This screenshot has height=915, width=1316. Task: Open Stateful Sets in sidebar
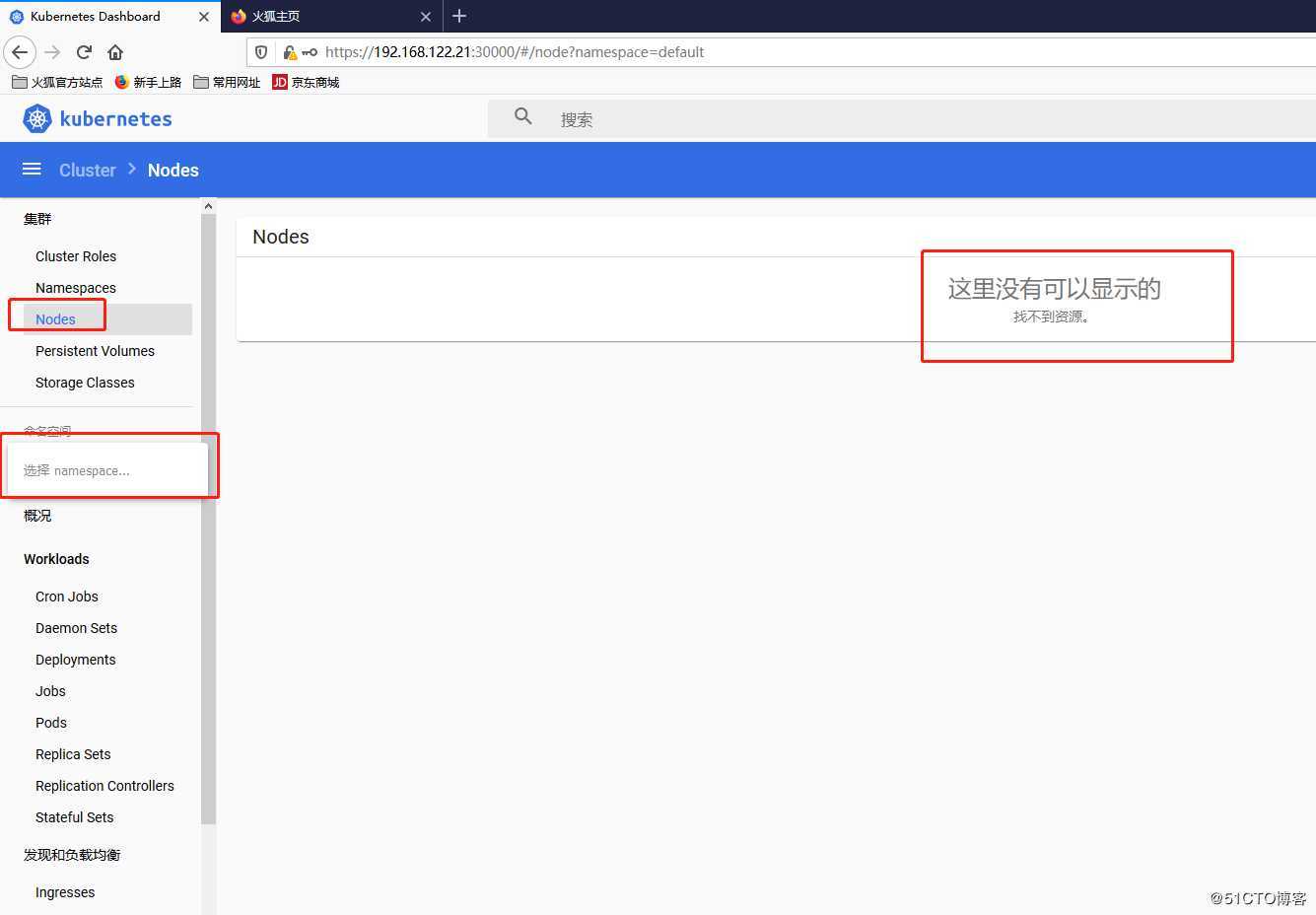(74, 817)
